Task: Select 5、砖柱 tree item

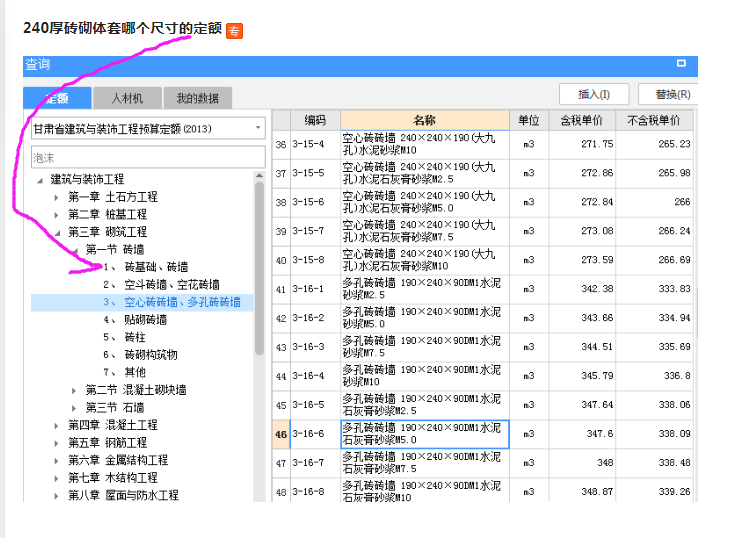Action: [x=124, y=338]
